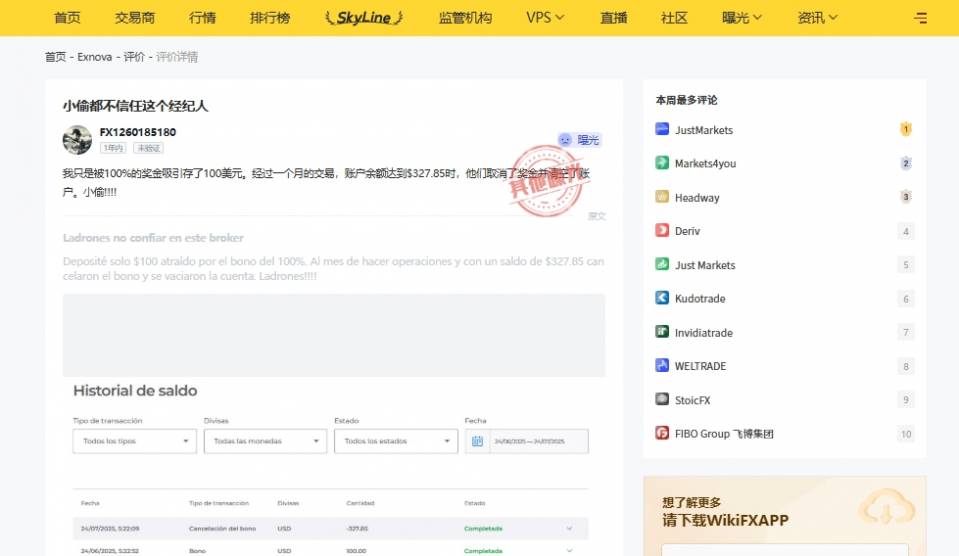The height and width of the screenshot is (556, 959).
Task: Open 行情 in the navigation bar
Action: click(202, 18)
